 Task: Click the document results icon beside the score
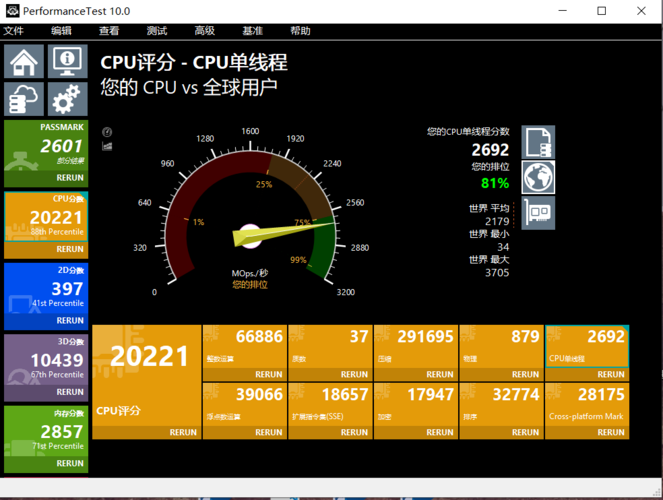[538, 142]
